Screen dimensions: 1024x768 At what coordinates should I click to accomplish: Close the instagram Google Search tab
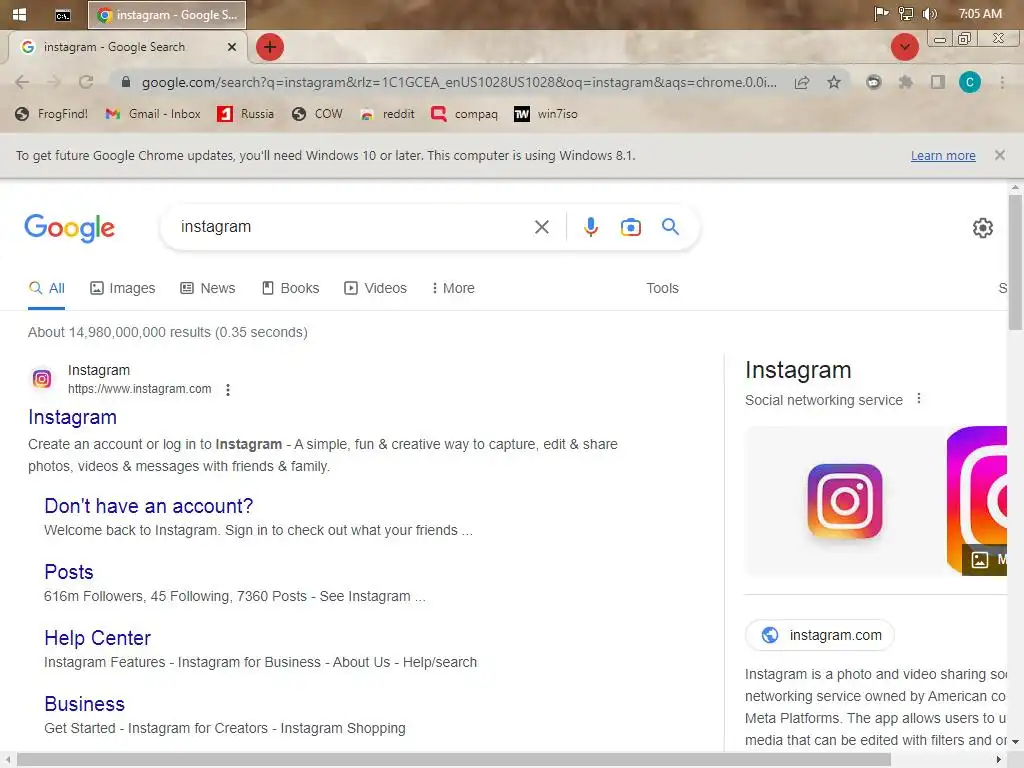pyautogui.click(x=232, y=47)
